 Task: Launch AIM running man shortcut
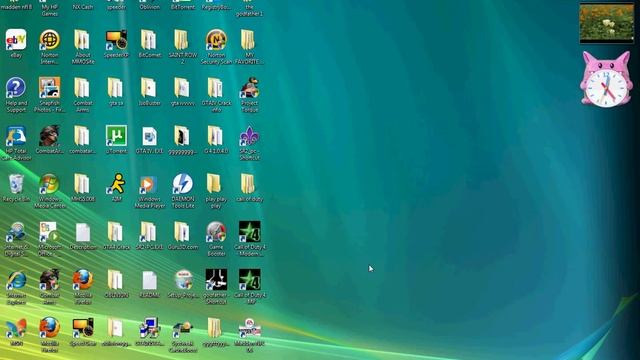tap(116, 184)
